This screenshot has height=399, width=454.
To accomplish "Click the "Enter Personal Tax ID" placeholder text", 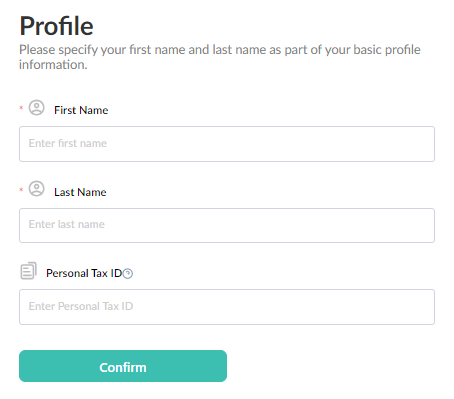I will [x=81, y=306].
